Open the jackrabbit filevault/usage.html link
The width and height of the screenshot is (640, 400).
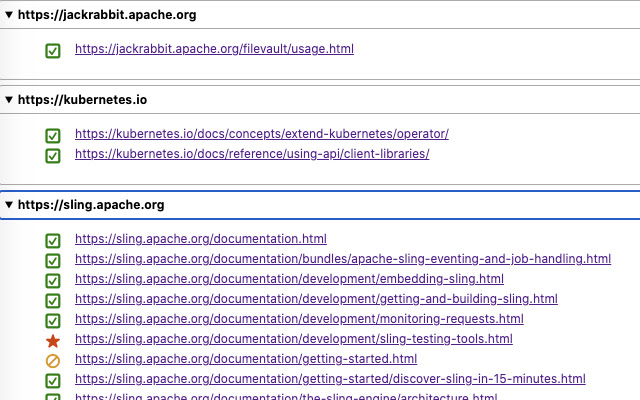(214, 49)
